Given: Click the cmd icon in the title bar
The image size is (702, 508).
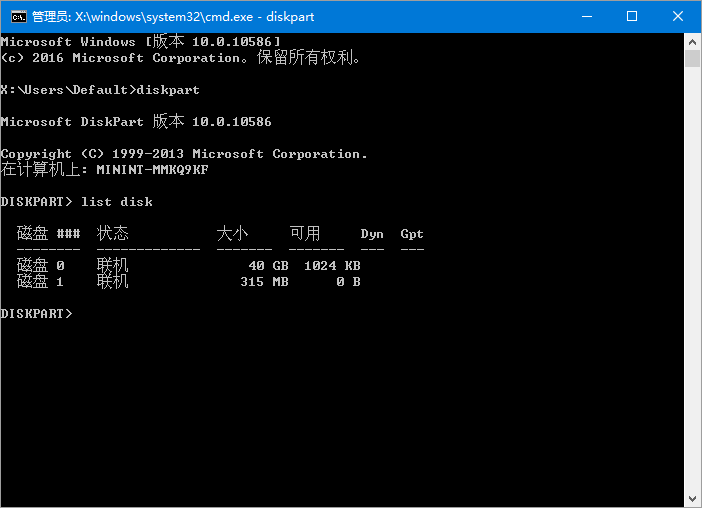Looking at the screenshot, I should (x=17, y=16).
